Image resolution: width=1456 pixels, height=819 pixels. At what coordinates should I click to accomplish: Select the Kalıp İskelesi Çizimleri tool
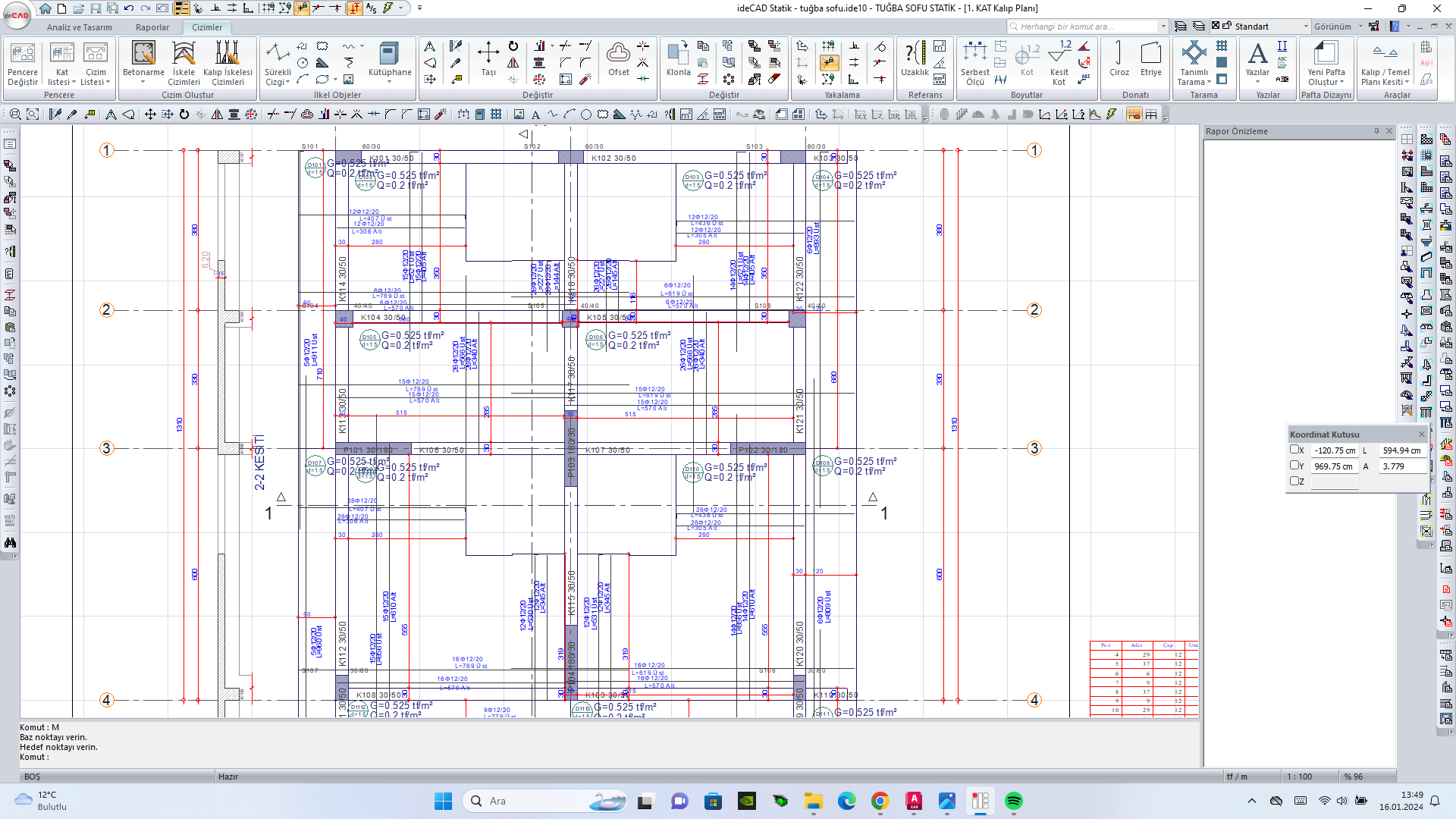[227, 64]
